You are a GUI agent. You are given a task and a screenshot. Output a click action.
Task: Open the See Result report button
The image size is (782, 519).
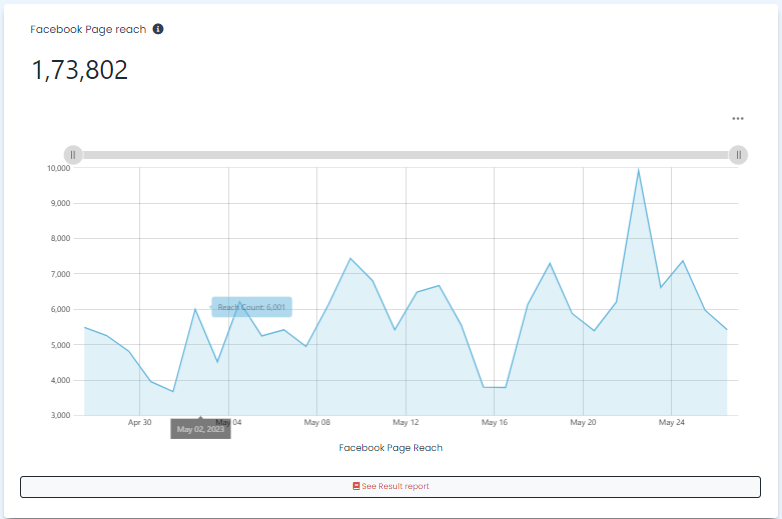(x=390, y=486)
